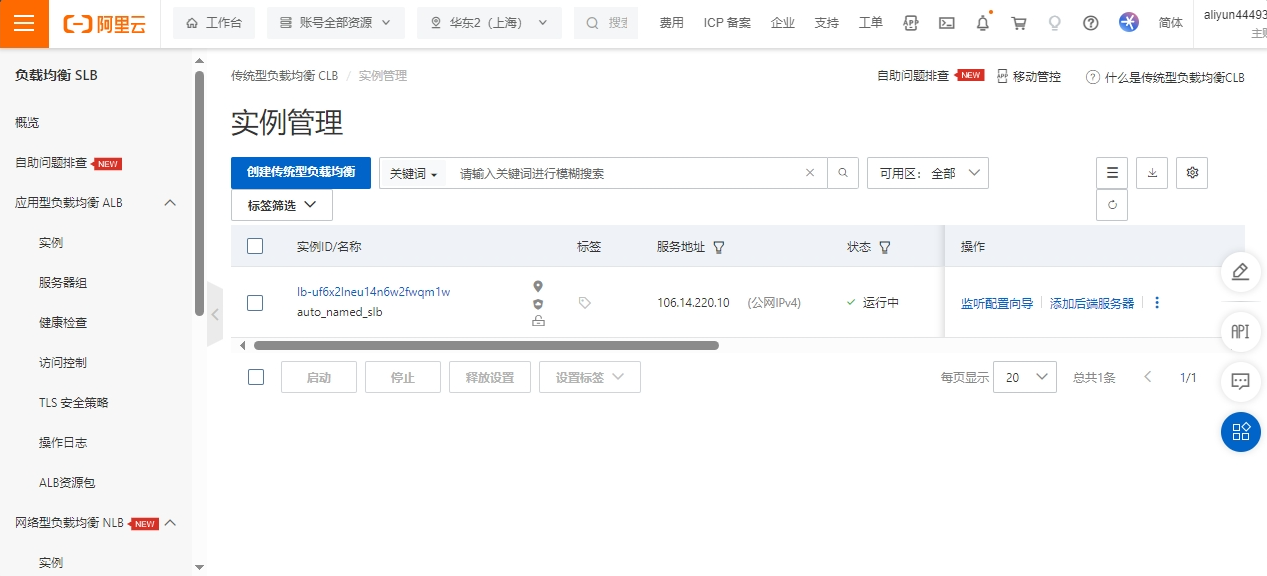Download the instance list via export icon

1152,173
